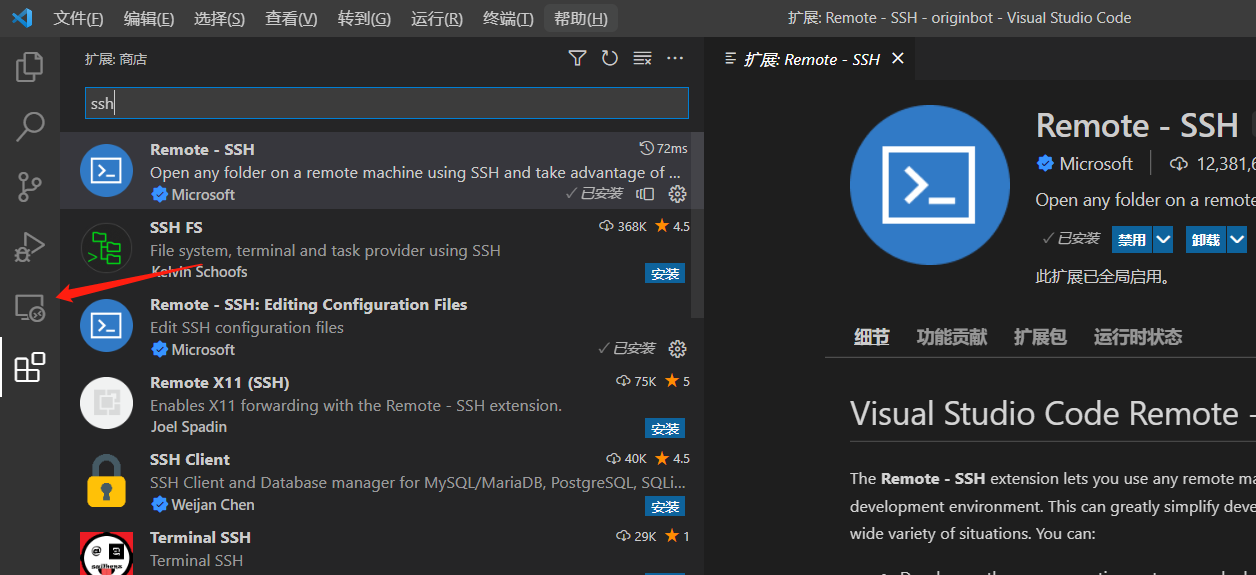This screenshot has height=575, width=1256.
Task: Open the Remote Explorer in activity bar
Action: (x=30, y=307)
